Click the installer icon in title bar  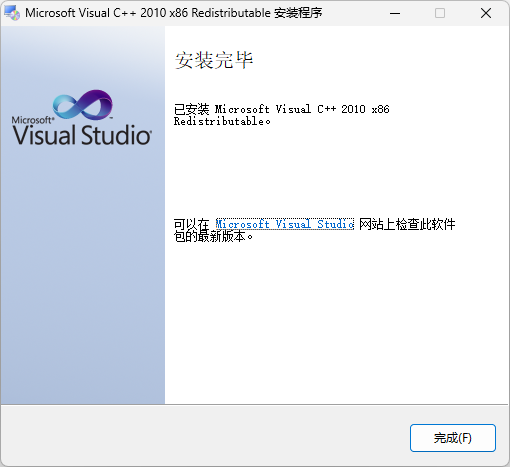[12, 13]
